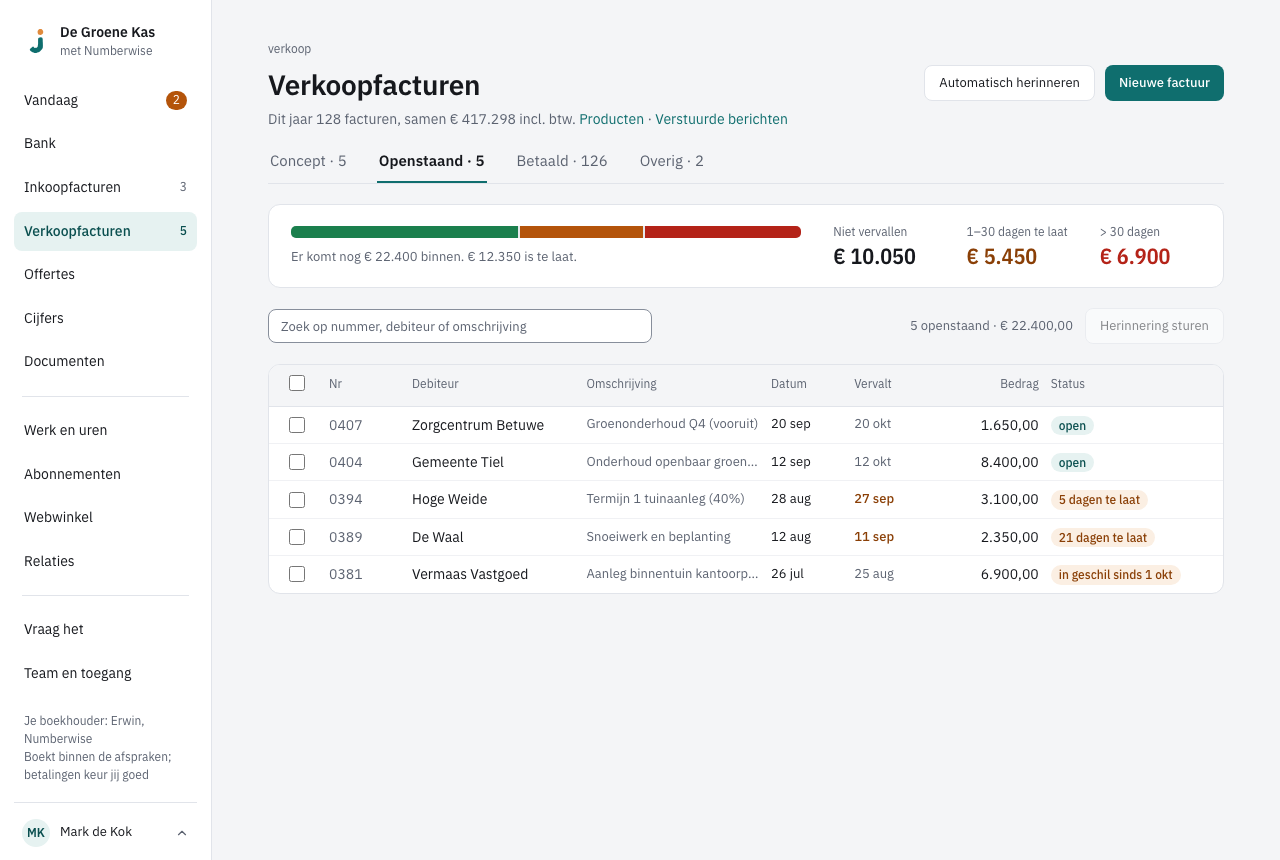Sort by the Debiteur column header

click(435, 384)
